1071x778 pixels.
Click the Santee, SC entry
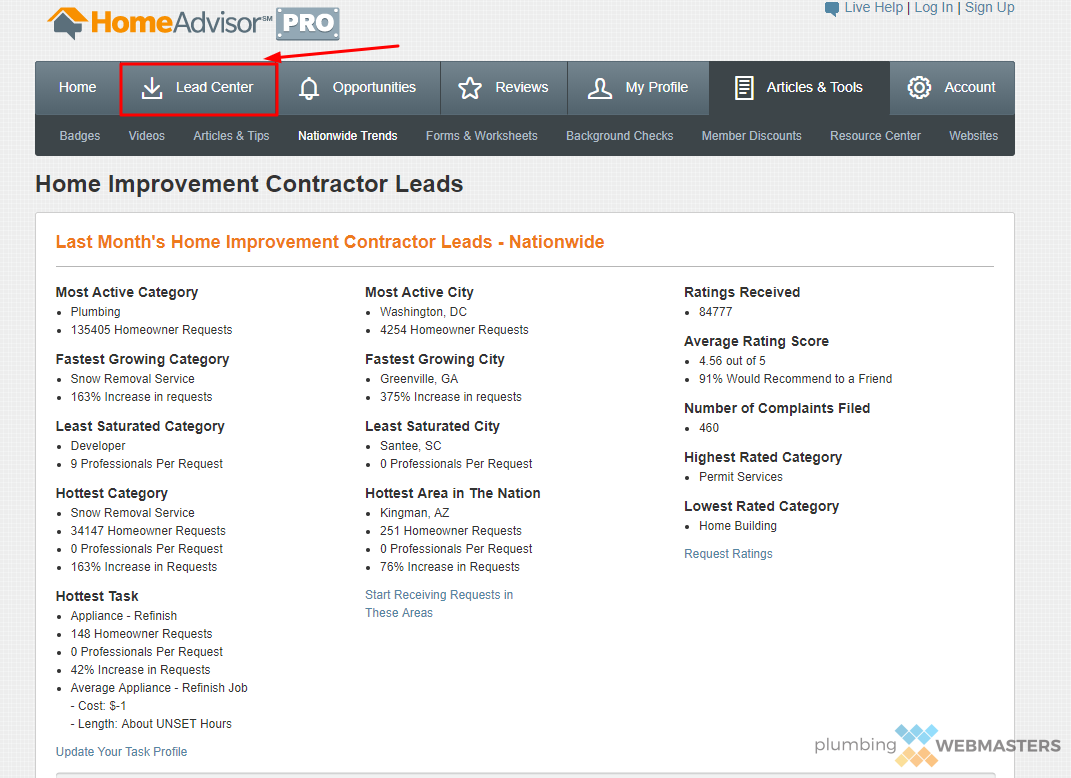(411, 445)
